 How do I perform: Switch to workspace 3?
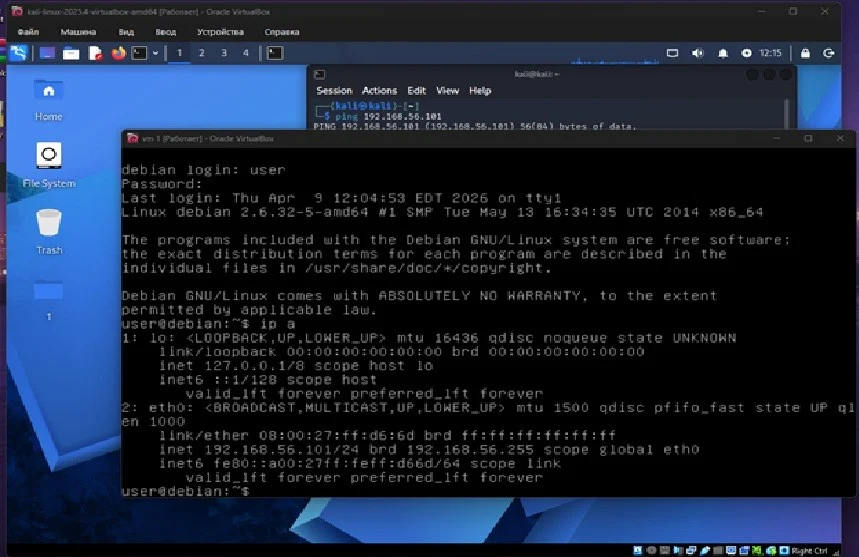224,53
